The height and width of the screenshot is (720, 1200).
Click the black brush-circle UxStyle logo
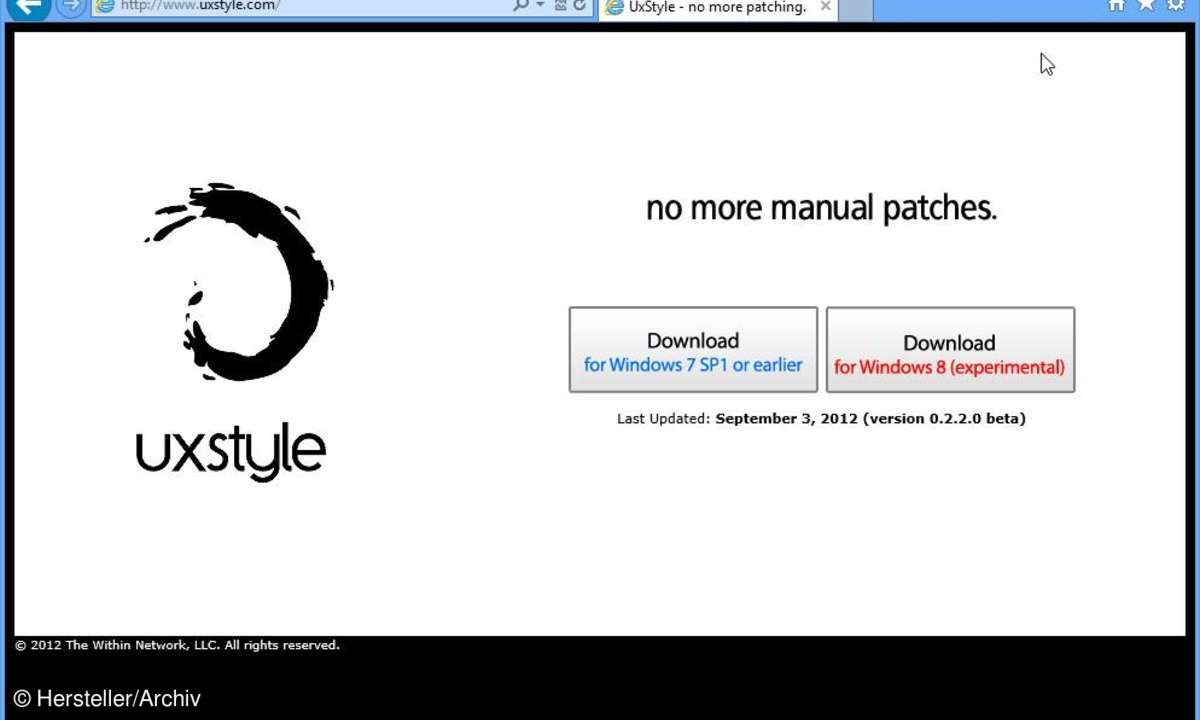240,281
